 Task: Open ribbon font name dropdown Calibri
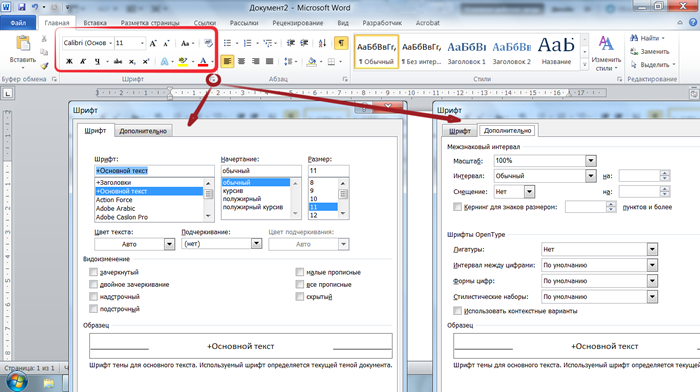click(110, 43)
